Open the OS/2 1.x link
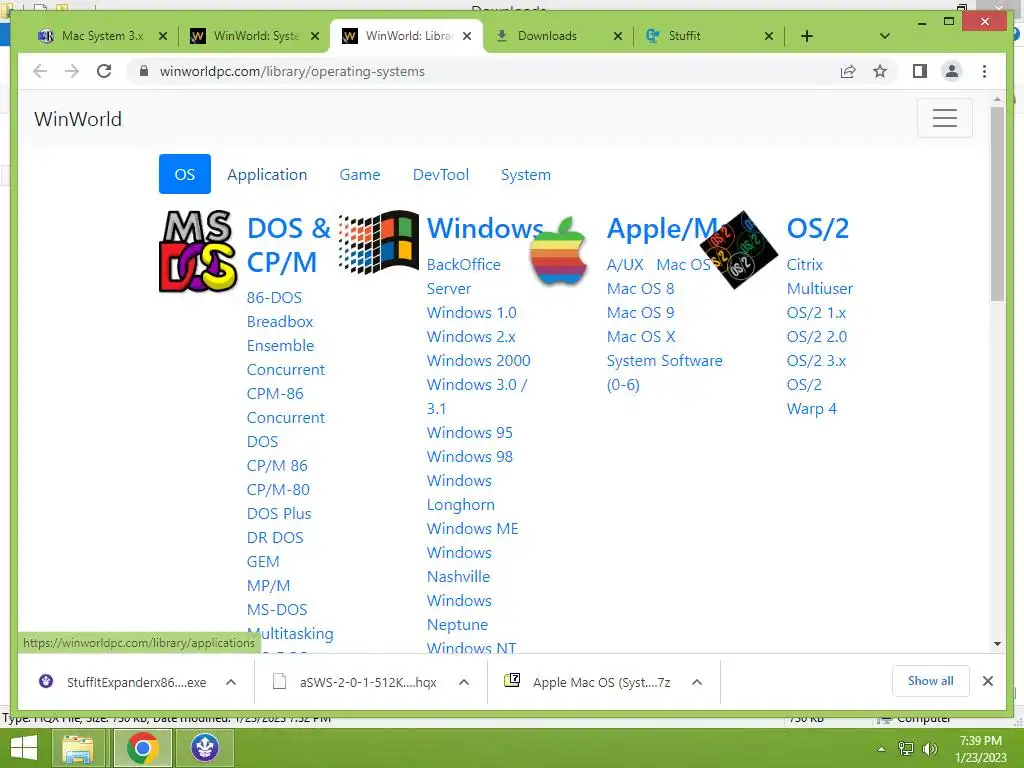Image resolution: width=1024 pixels, height=768 pixels. coord(816,312)
